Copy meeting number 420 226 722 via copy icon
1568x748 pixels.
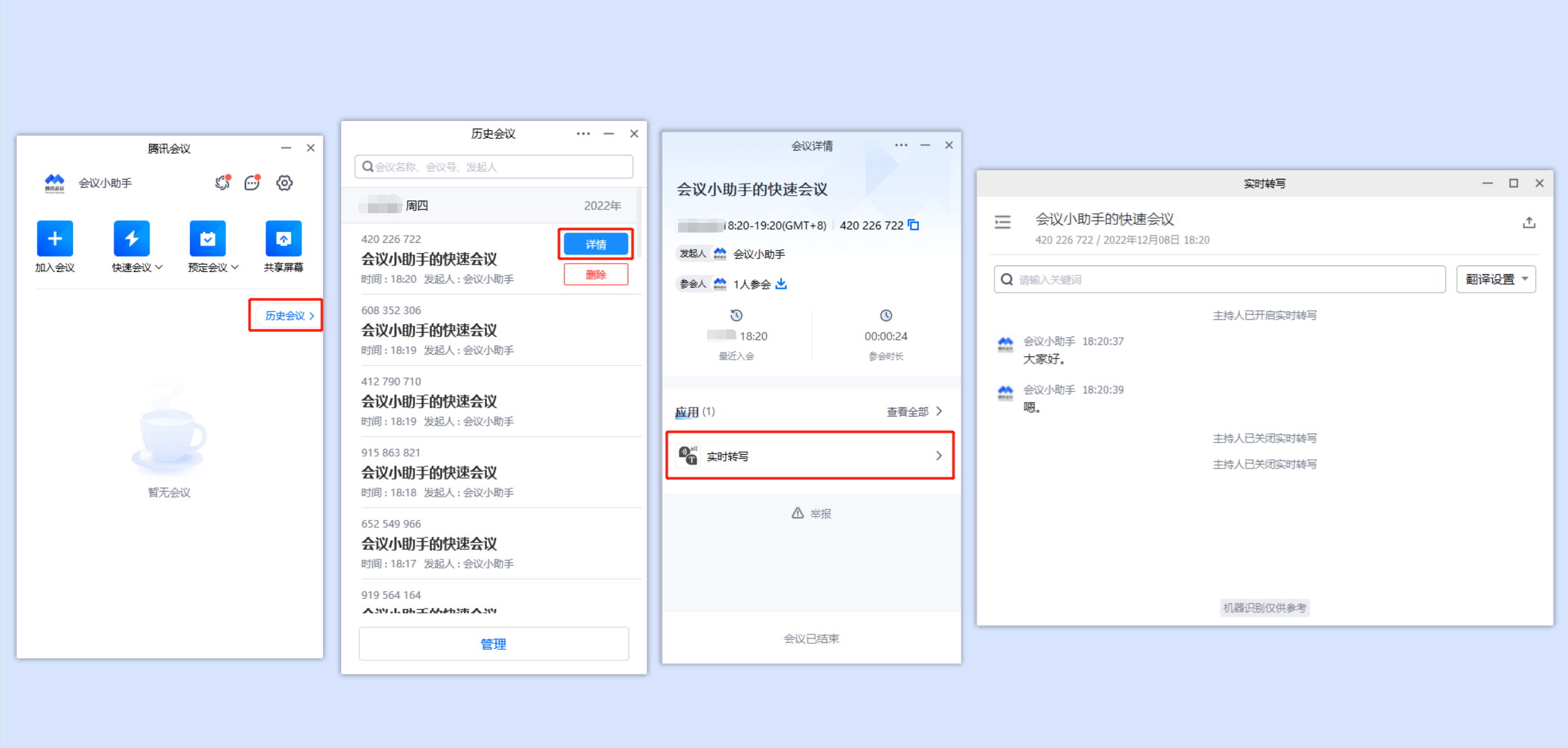pyautogui.click(x=914, y=225)
